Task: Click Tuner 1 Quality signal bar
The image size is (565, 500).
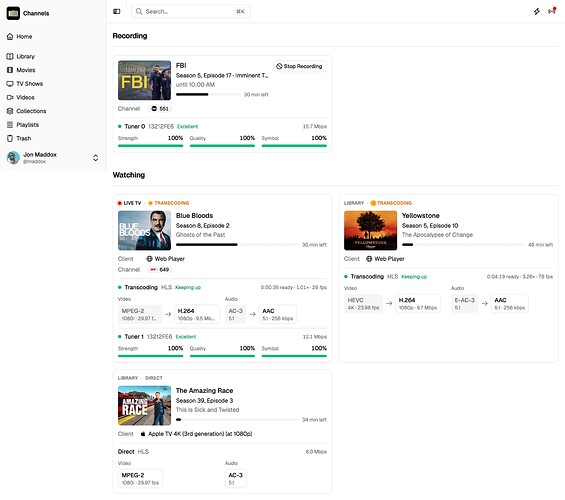Action: (x=222, y=356)
